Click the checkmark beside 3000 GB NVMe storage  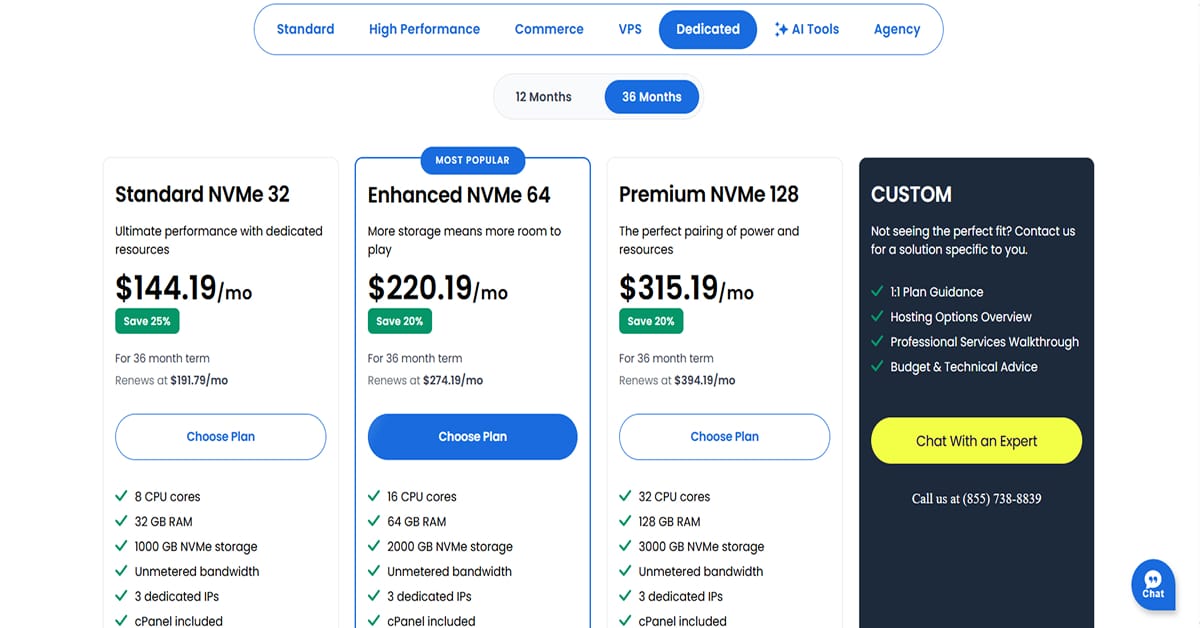point(625,546)
